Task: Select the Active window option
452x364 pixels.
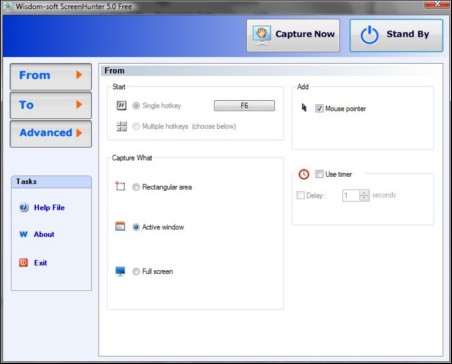Action: [x=136, y=227]
